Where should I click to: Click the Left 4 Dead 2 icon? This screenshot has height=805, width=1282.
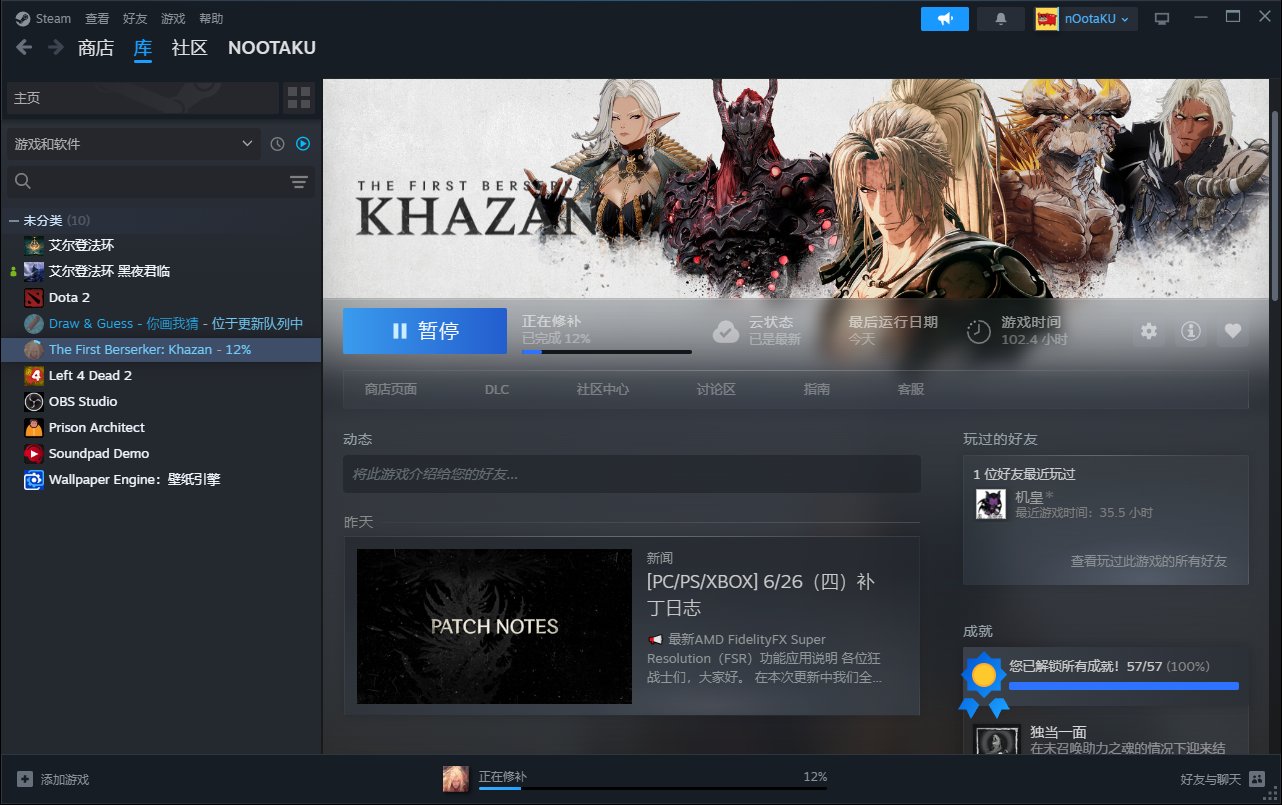point(34,375)
